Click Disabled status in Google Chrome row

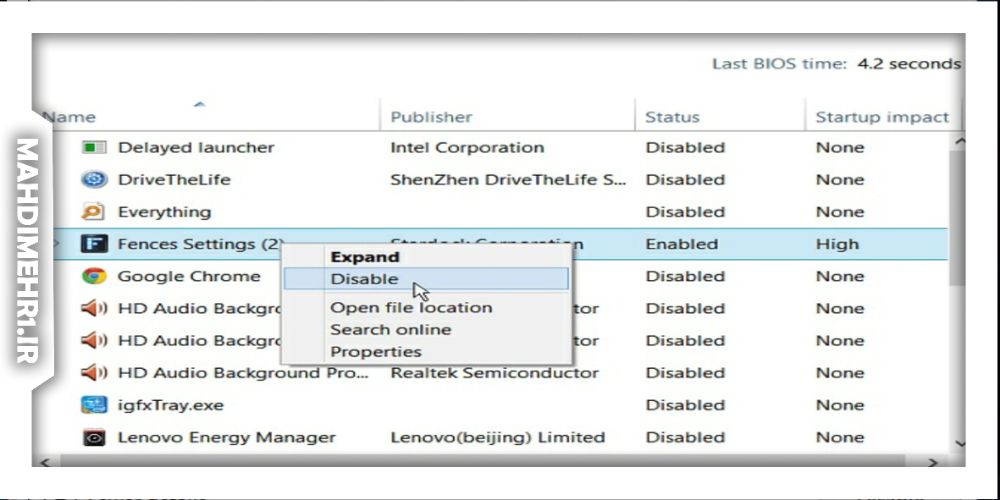tap(686, 276)
